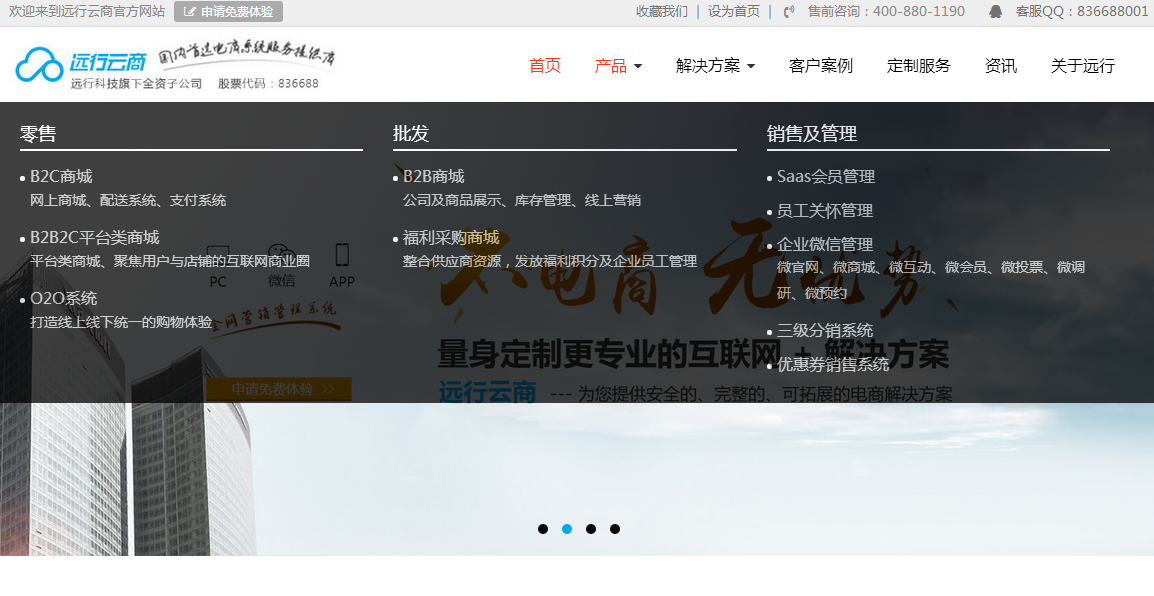
Task: Click the orange 申请免费体验 banner button
Action: point(279,389)
